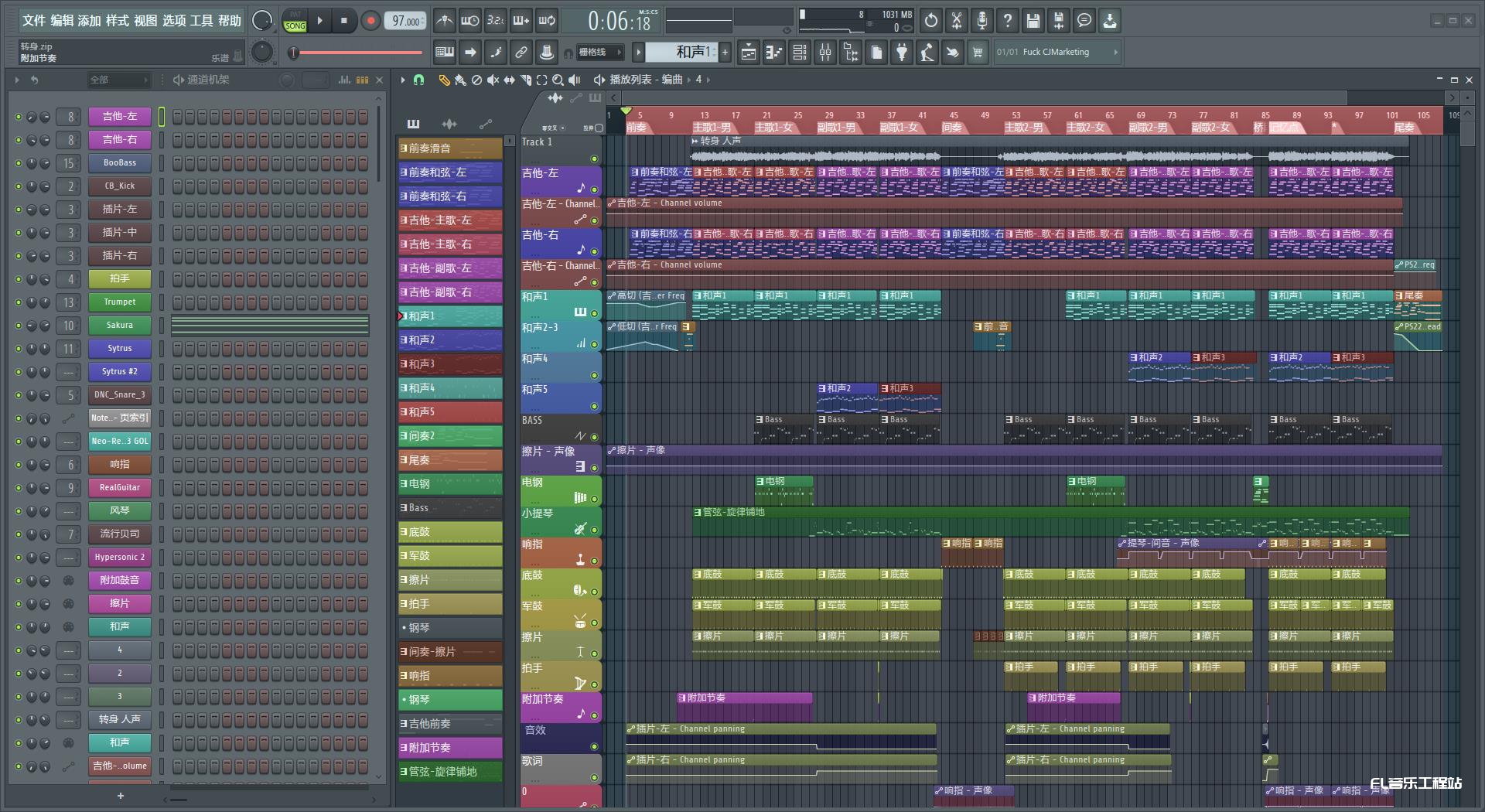Image resolution: width=1485 pixels, height=812 pixels.
Task: Open the 视图 (View) menu
Action: pos(145,20)
